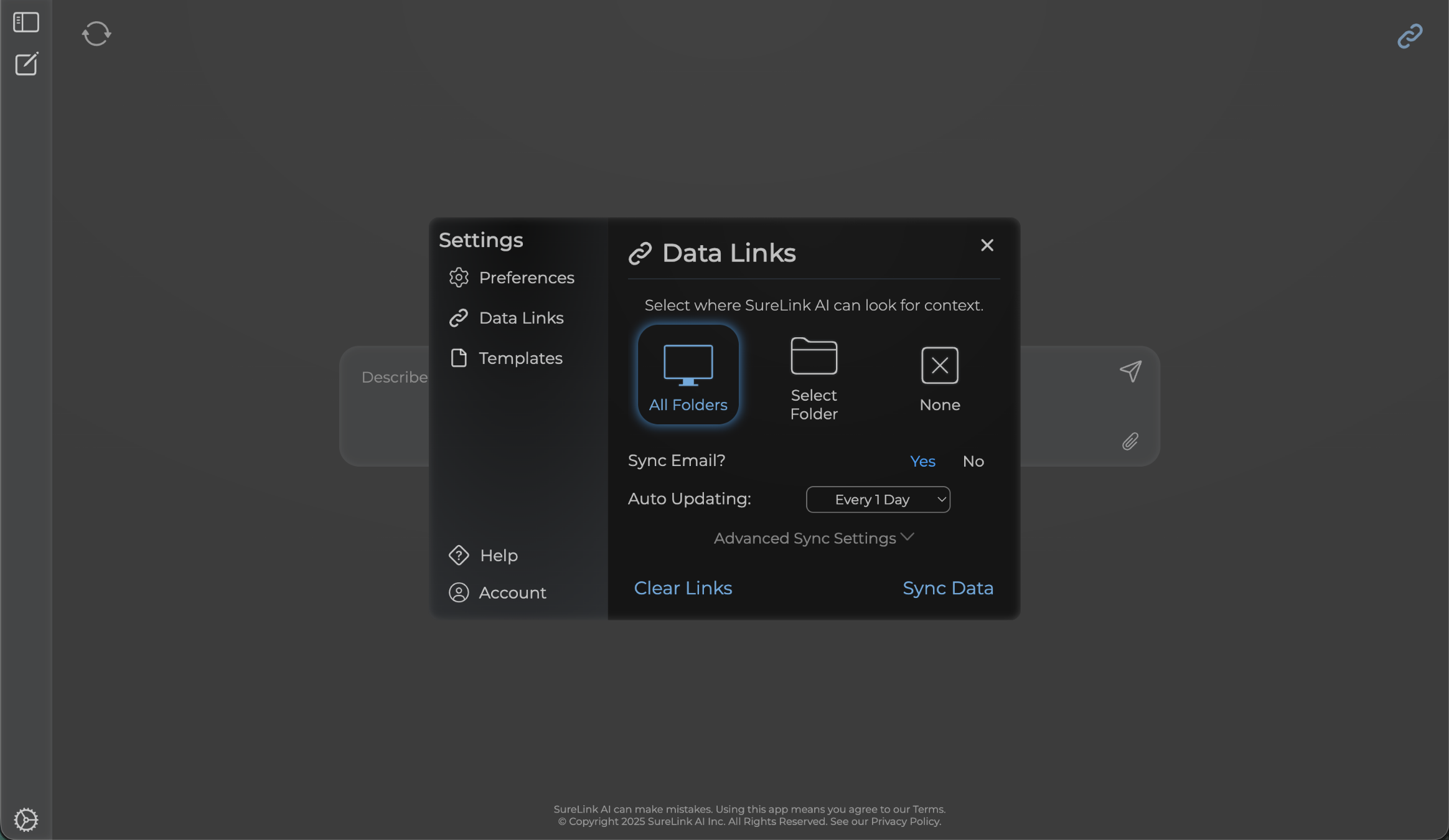Click the circular sync refresh icon
The width and height of the screenshot is (1449, 840).
click(x=96, y=34)
